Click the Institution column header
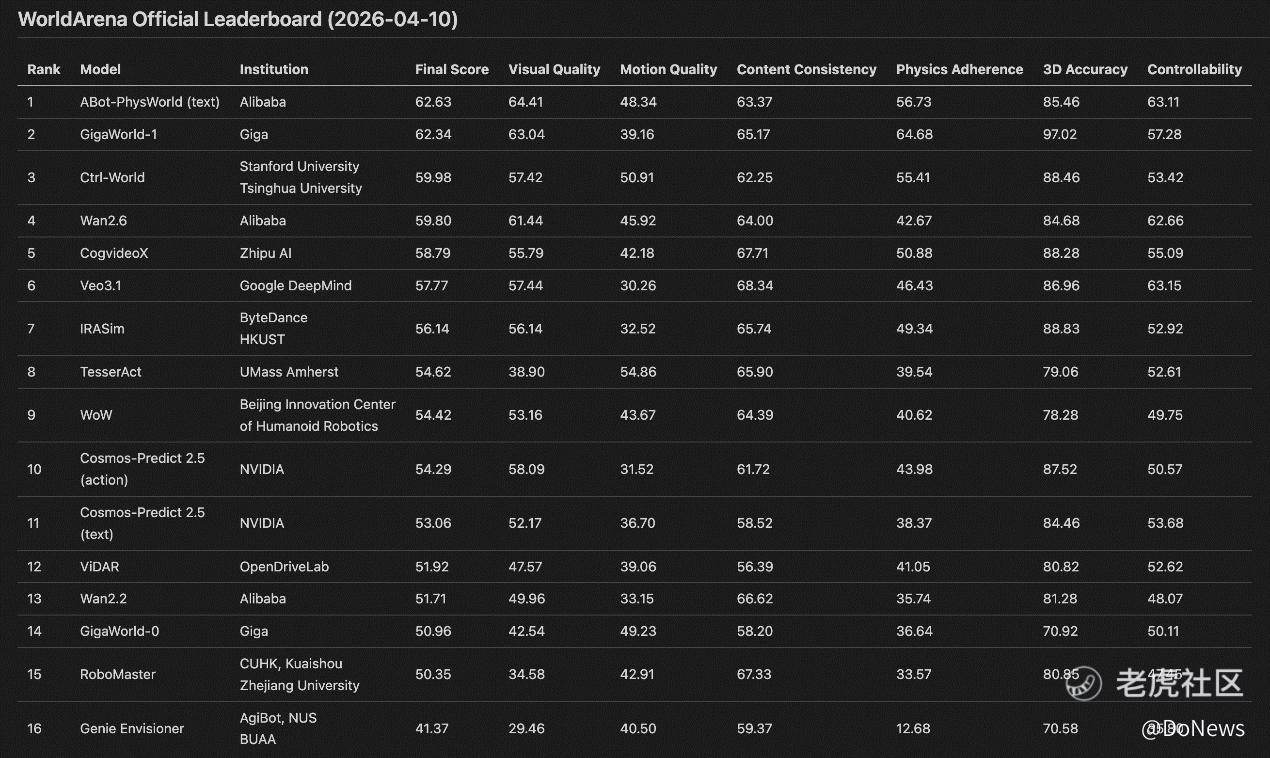 point(274,69)
